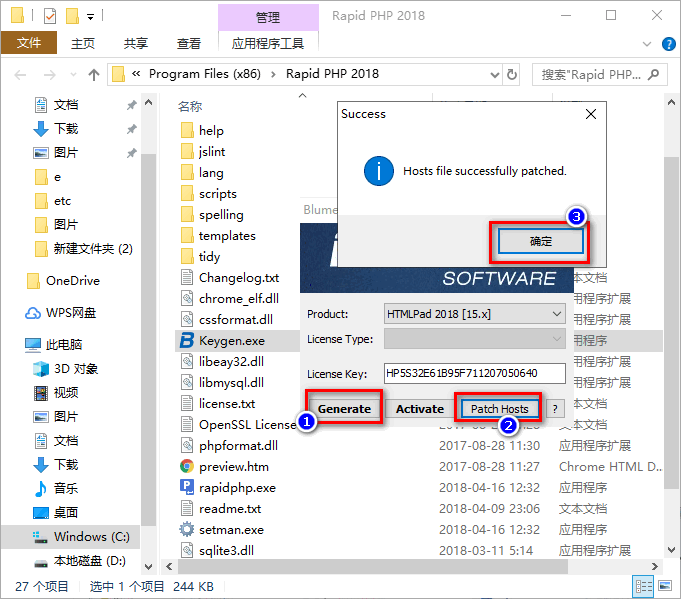Screen dimensions: 681x599
Task: Select 本地磁盘 (D:) drive in sidebar
Action: [x=80, y=561]
